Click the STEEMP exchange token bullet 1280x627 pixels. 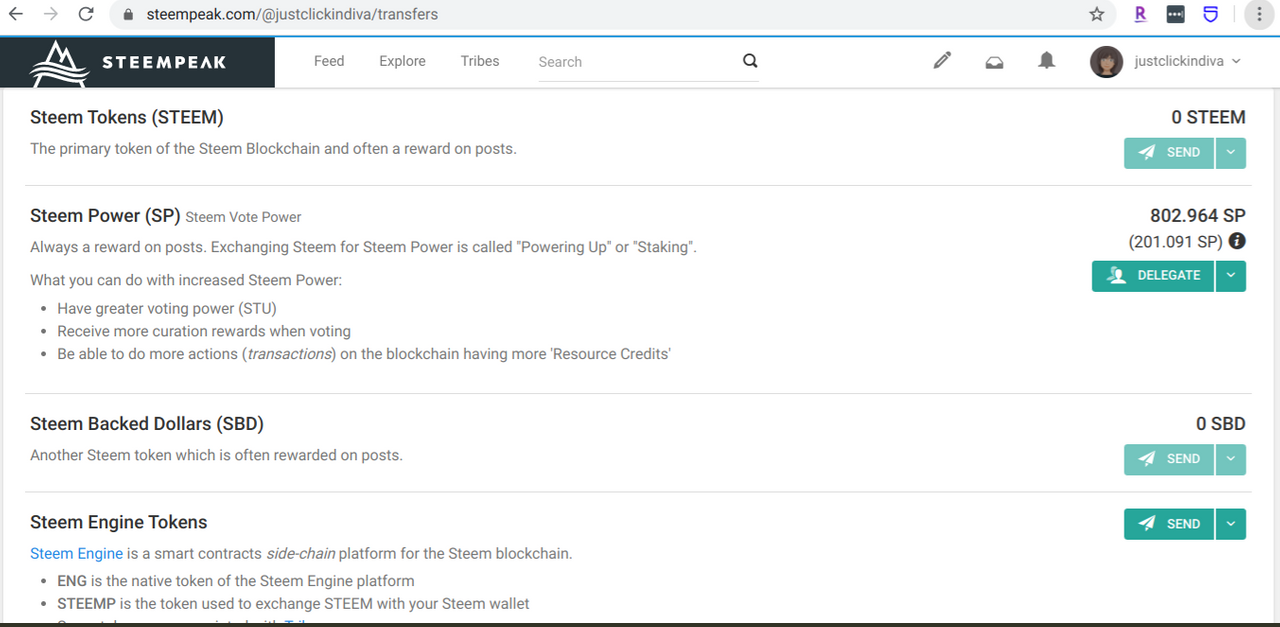(293, 604)
